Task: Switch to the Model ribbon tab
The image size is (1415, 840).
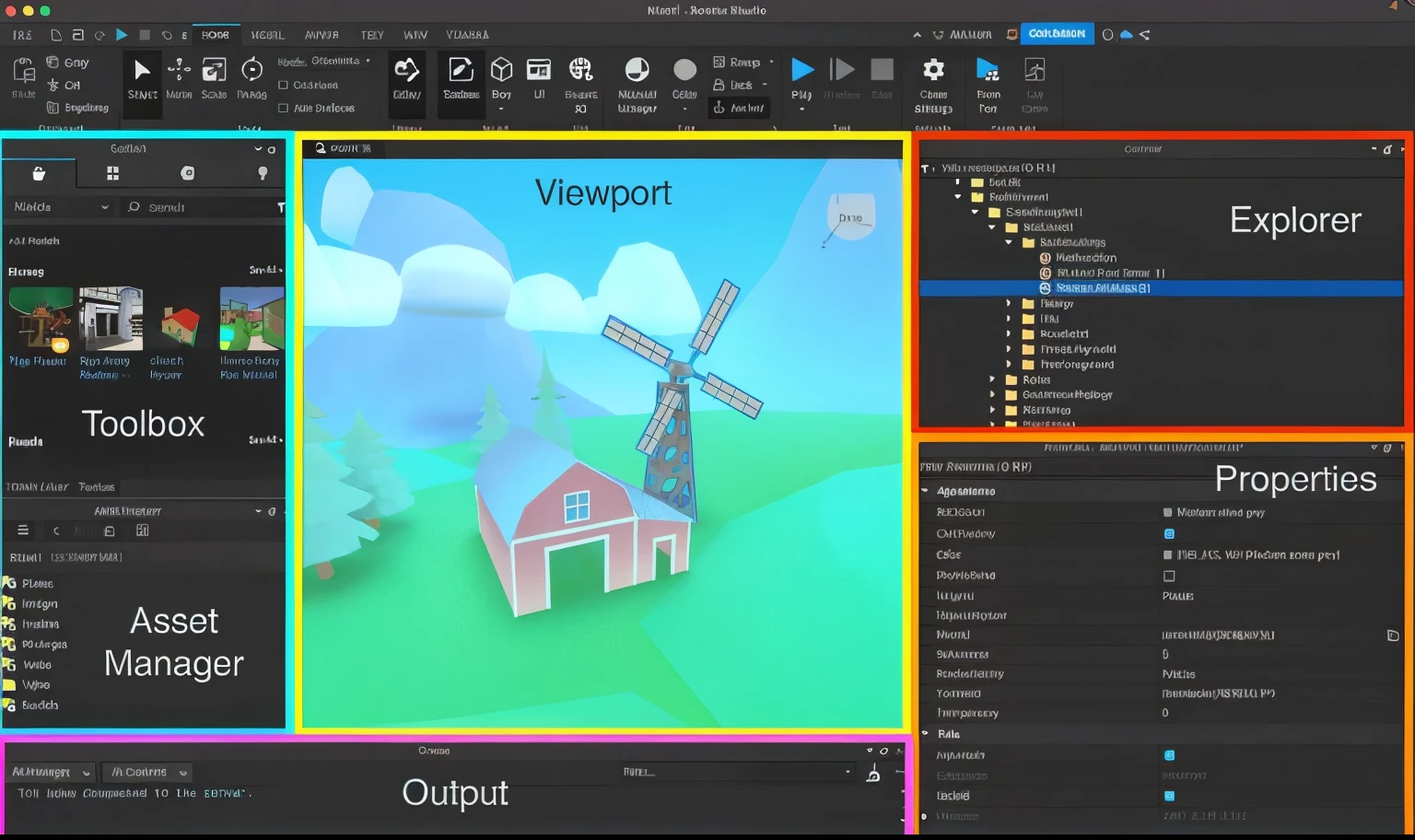Action: coord(267,35)
